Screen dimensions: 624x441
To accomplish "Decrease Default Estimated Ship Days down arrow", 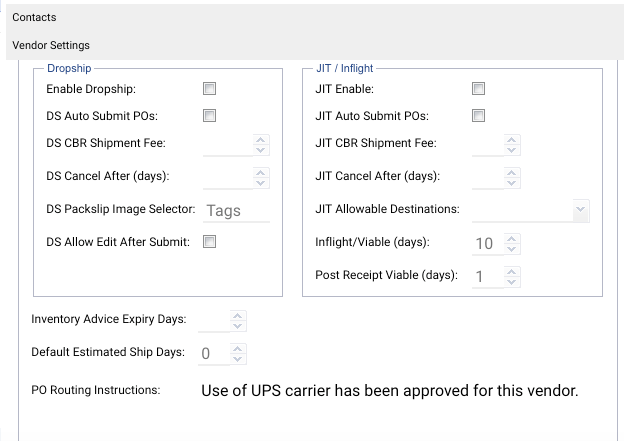I will click(x=238, y=359).
